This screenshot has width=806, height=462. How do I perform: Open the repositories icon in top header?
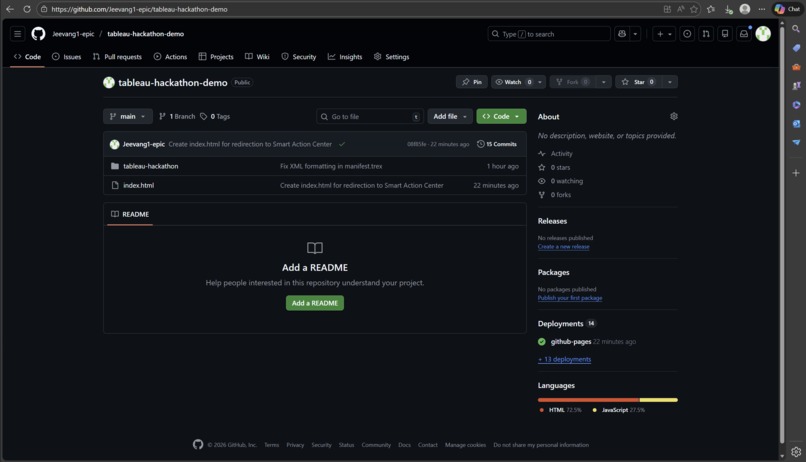click(725, 34)
